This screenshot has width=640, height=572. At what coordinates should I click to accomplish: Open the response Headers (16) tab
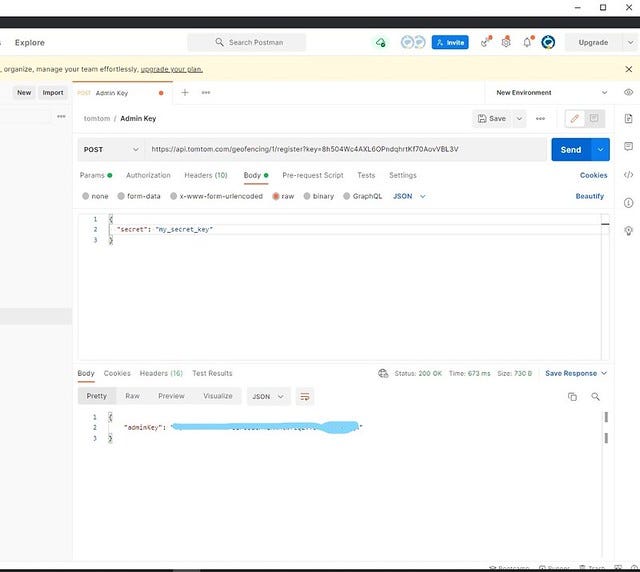click(x=161, y=373)
